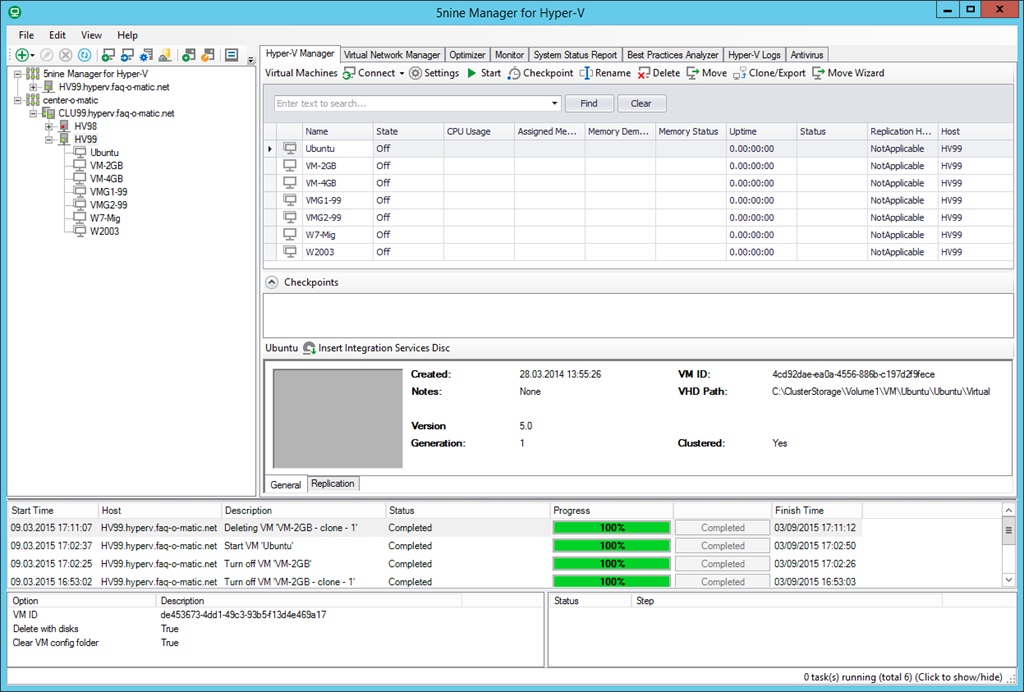Click the blue circular Refresh icon
This screenshot has height=692, width=1024.
click(x=84, y=55)
